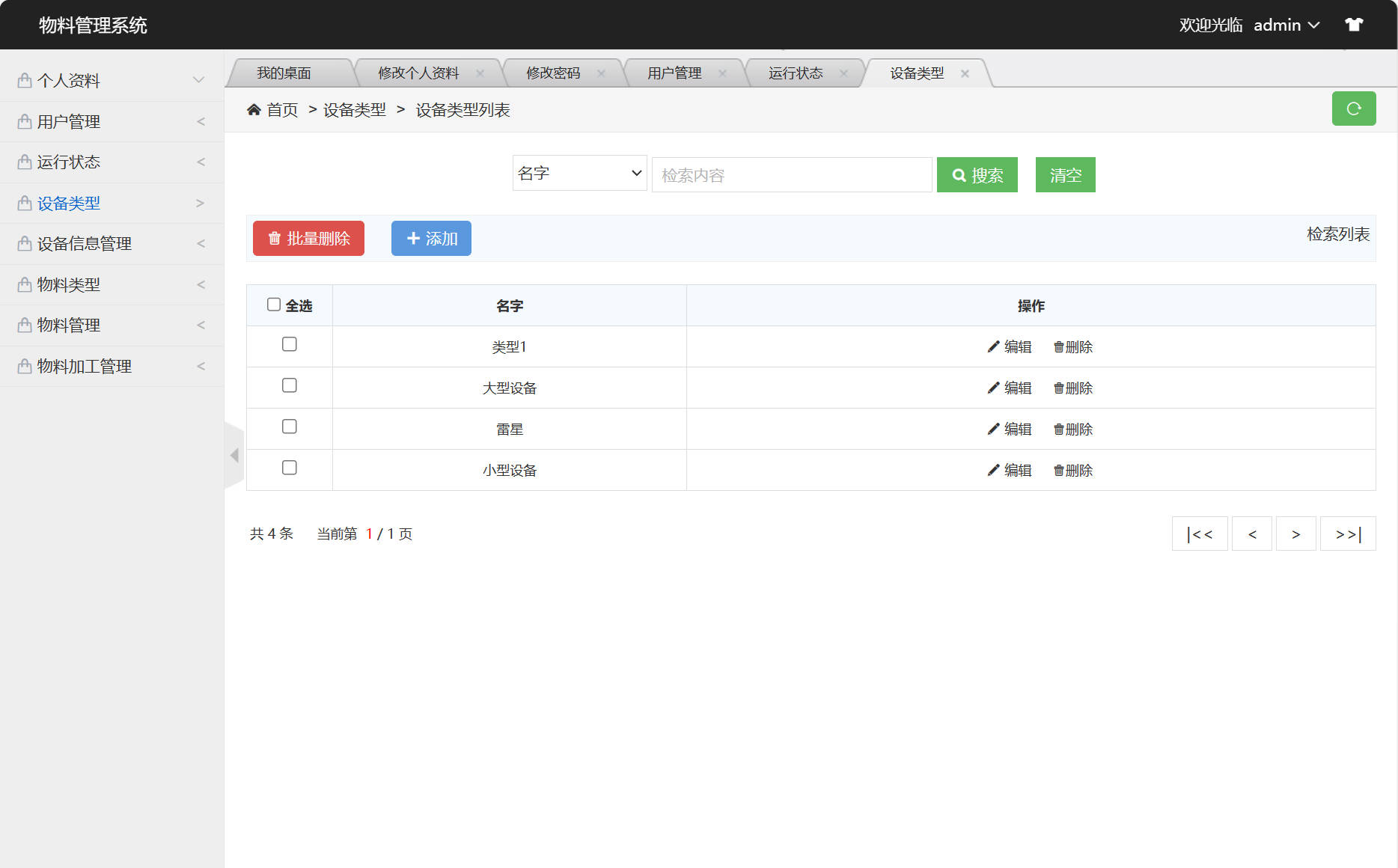
Task: Expand the 物料管理 sidebar section
Action: 112,325
